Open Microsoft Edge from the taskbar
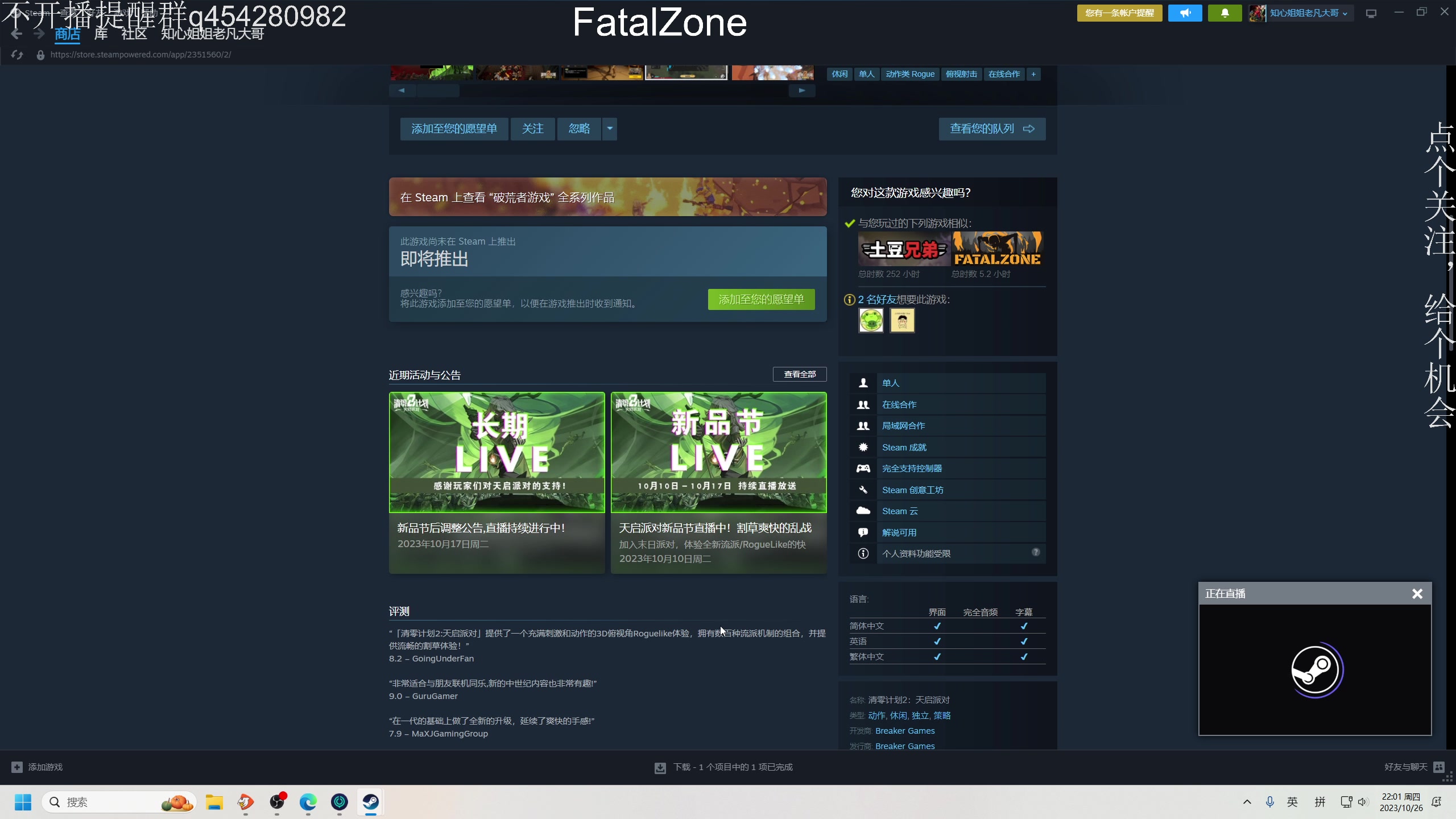Viewport: 1456px width, 819px height. [x=308, y=803]
